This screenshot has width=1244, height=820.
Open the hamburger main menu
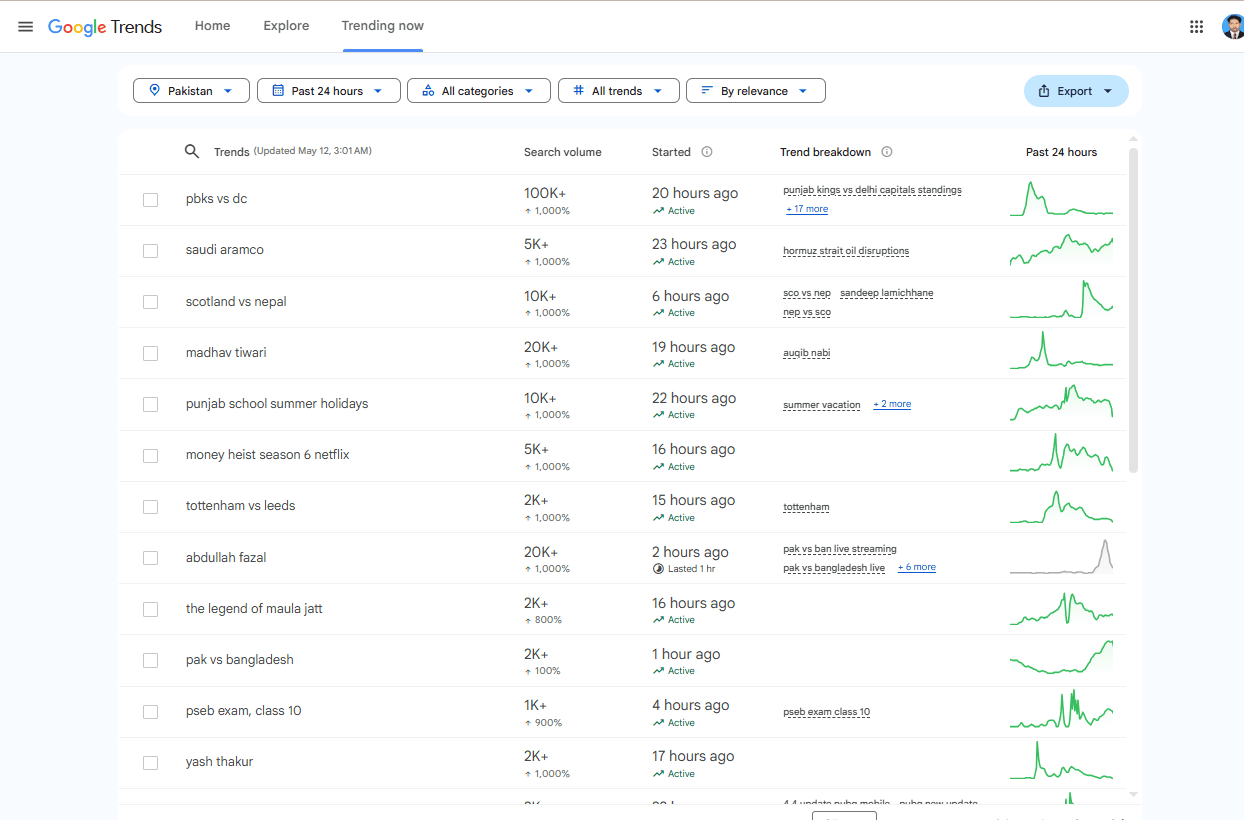coord(26,27)
